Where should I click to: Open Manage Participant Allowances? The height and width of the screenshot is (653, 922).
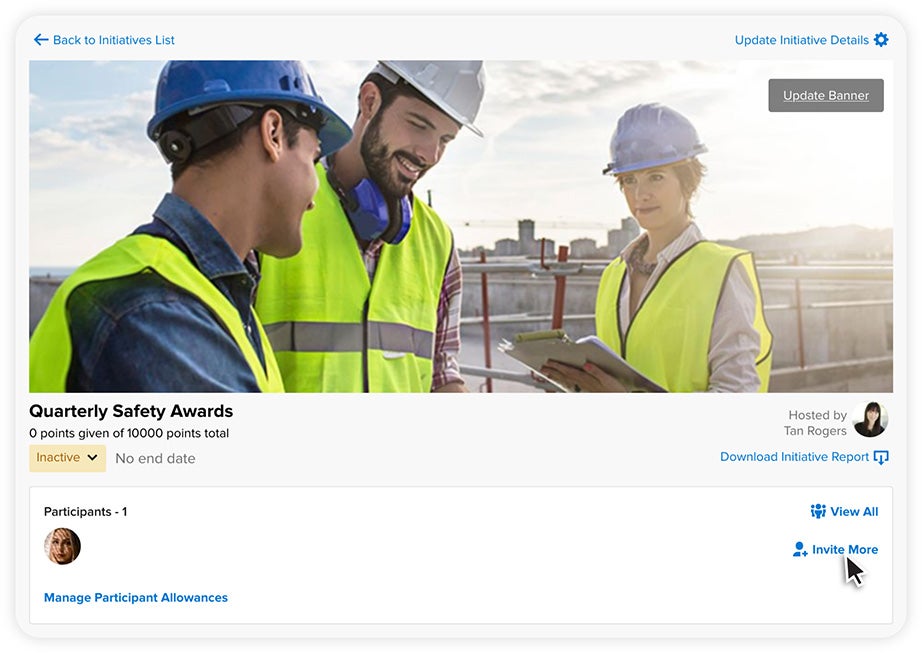pos(136,598)
